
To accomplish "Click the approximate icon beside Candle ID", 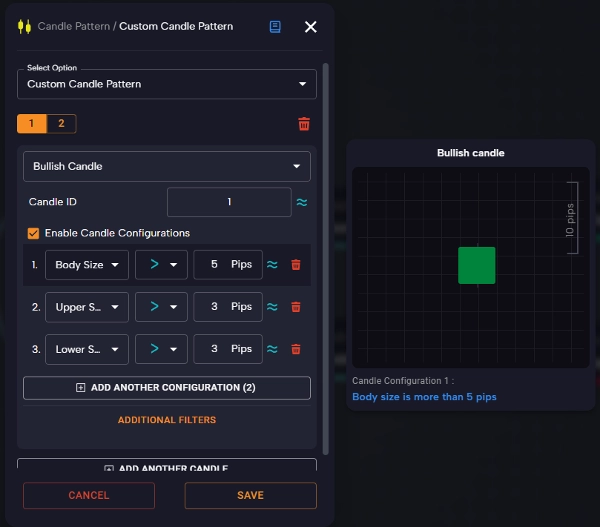I will (302, 202).
